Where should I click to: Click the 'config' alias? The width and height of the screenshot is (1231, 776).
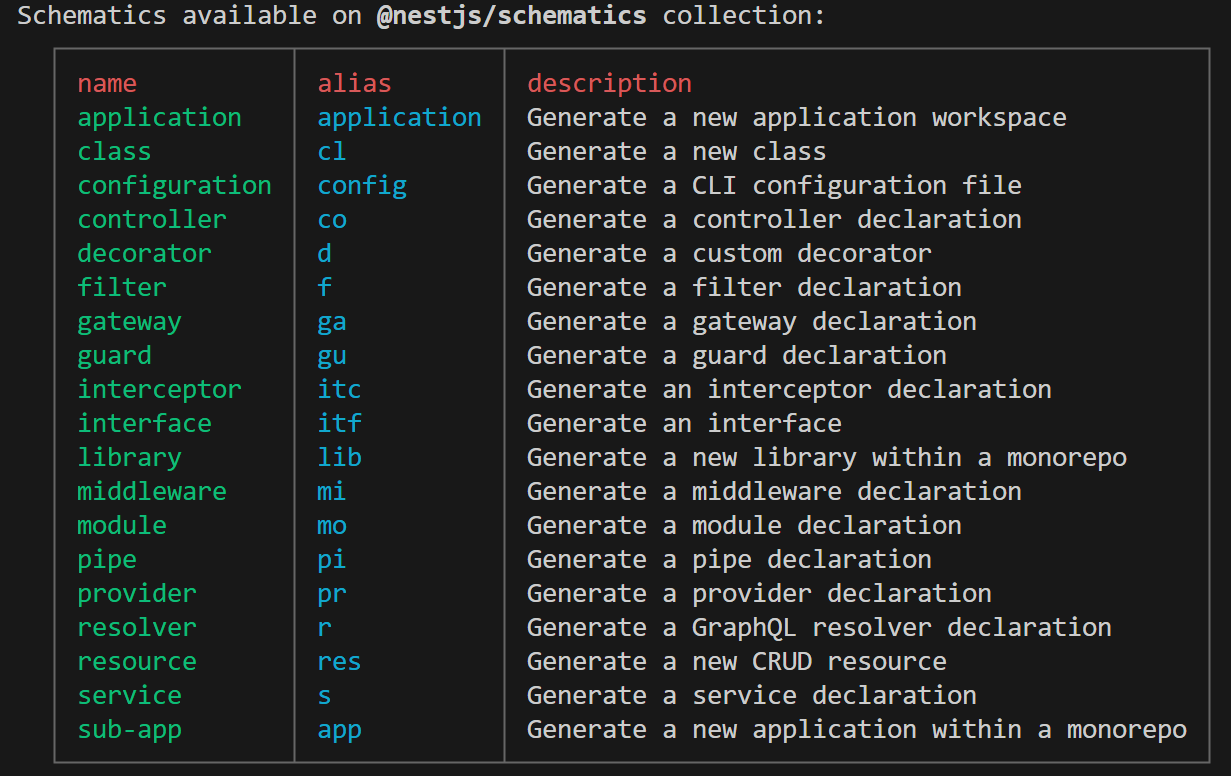tap(362, 186)
